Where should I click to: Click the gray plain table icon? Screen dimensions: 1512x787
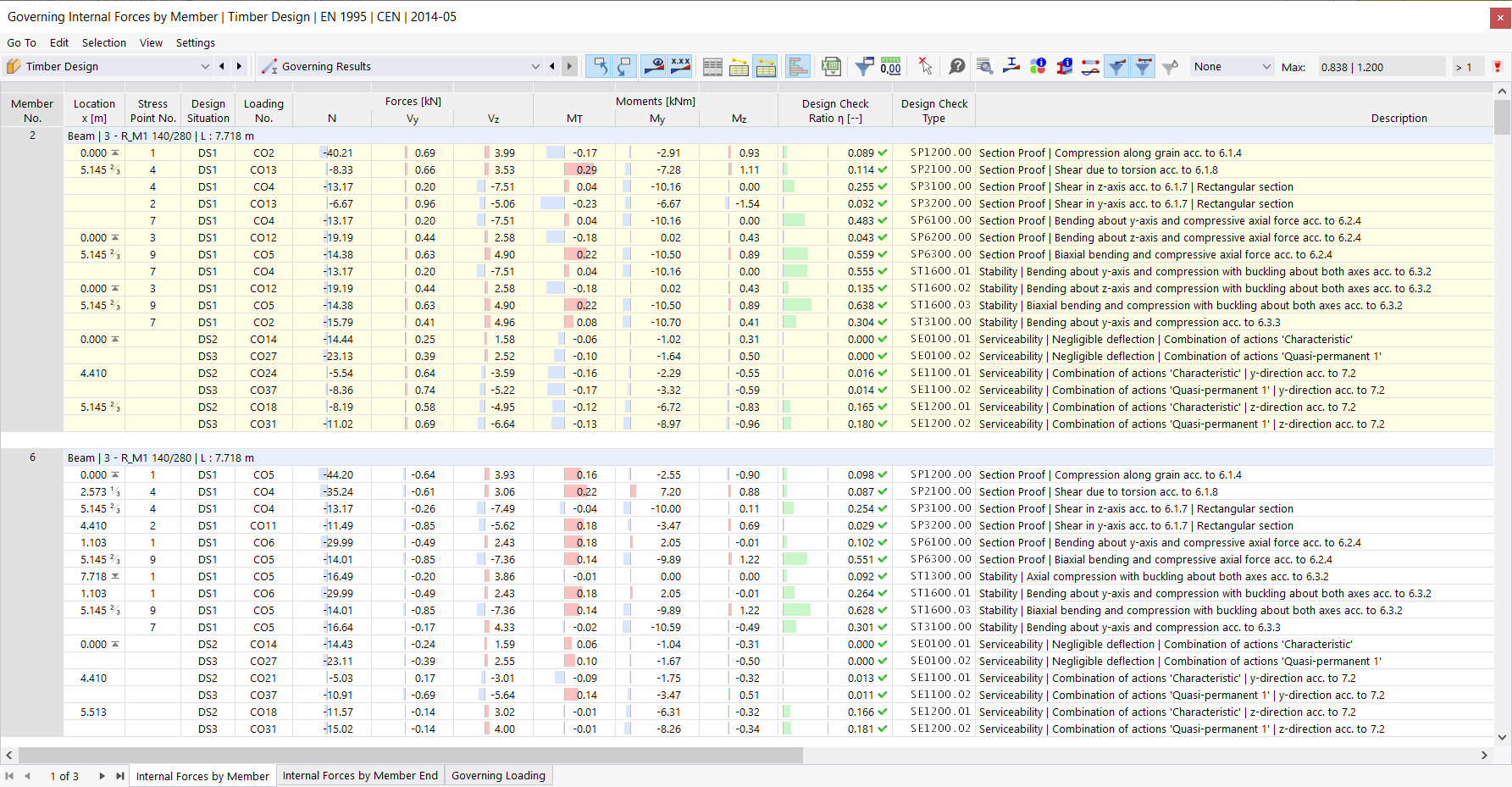point(712,66)
